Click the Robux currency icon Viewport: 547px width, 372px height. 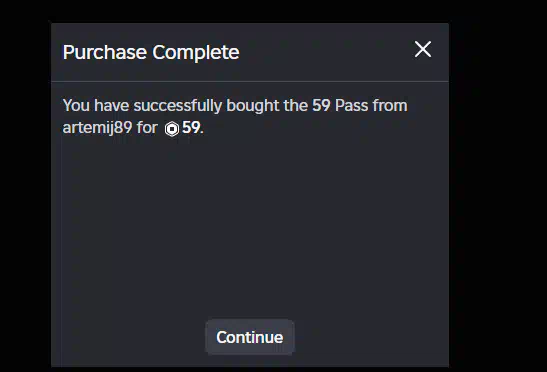tap(172, 129)
